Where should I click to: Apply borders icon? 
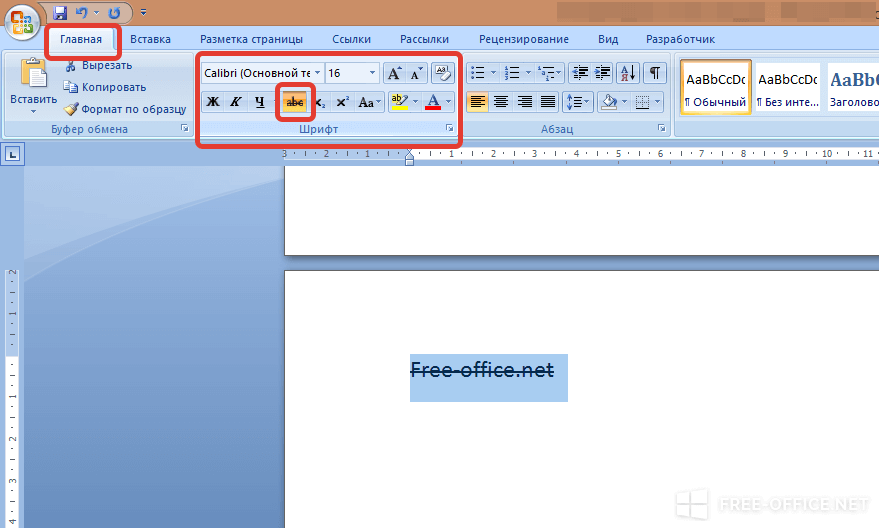(x=642, y=102)
